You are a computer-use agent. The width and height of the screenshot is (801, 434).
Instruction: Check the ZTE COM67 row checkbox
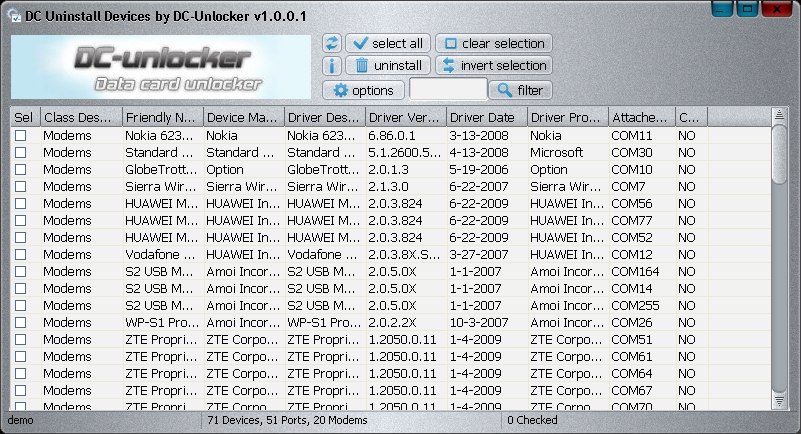[x=20, y=391]
